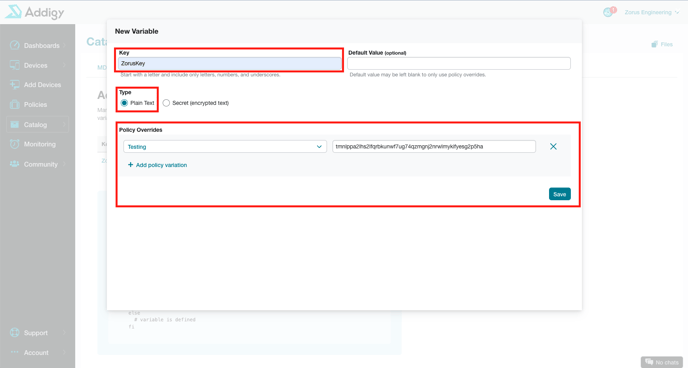Expand the Zorus Engineering account menu
This screenshot has width=688, height=368.
pos(652,12)
